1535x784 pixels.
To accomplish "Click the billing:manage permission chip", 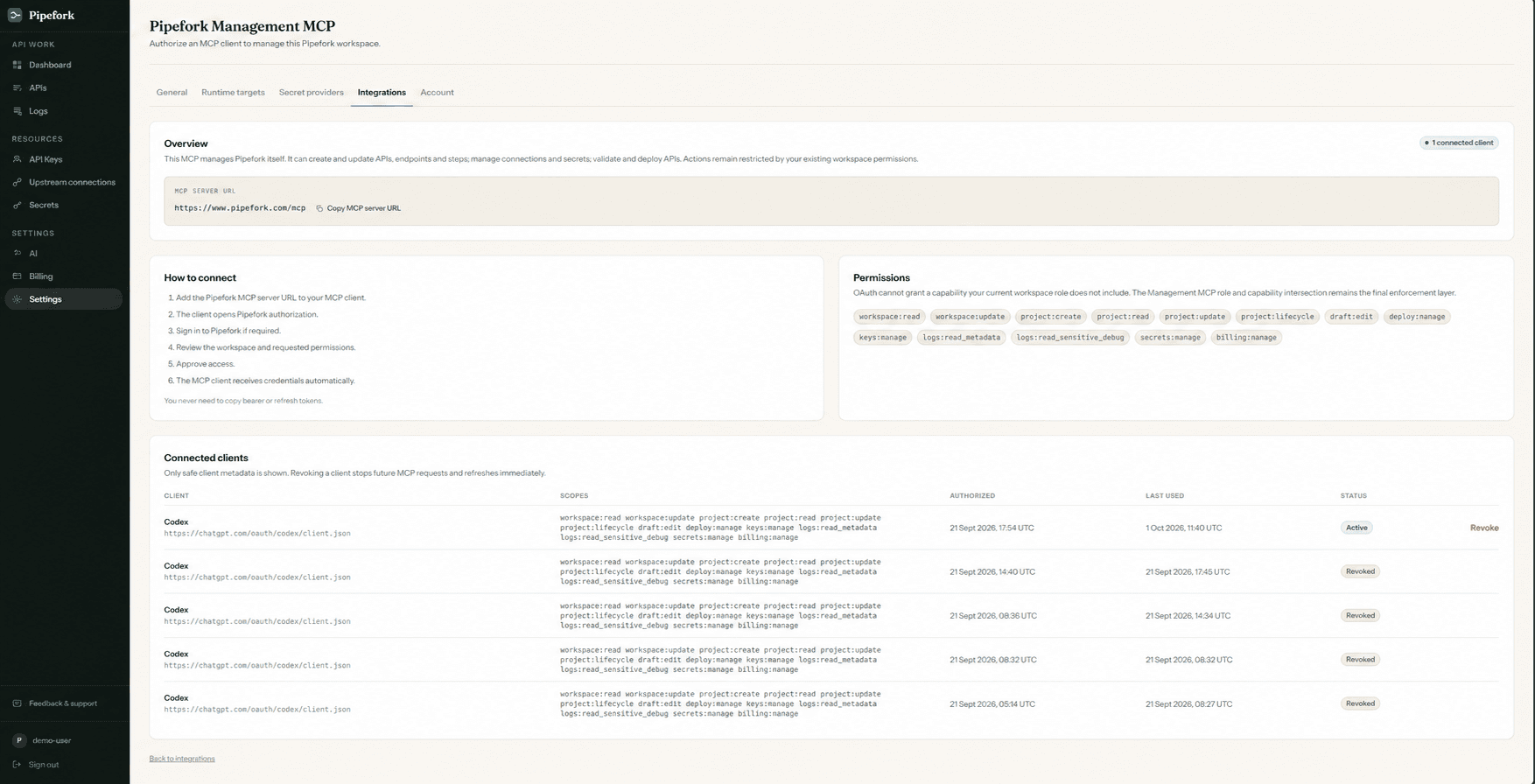I will [1246, 338].
